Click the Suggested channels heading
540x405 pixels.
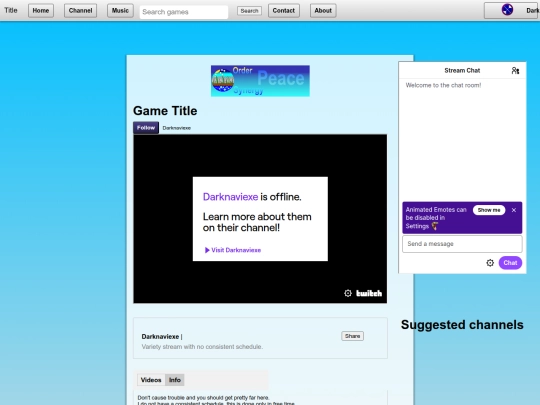pos(462,325)
